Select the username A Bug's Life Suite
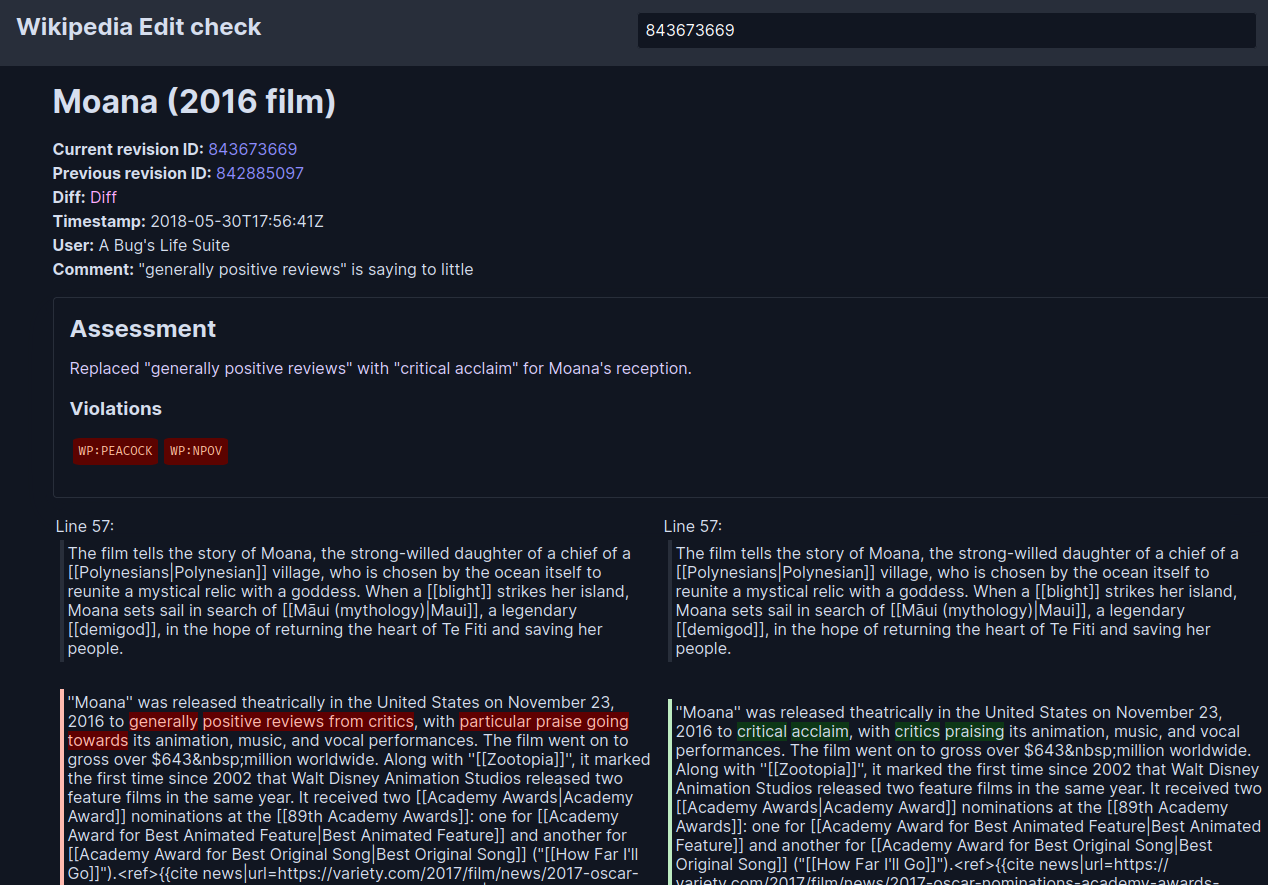 (164, 245)
